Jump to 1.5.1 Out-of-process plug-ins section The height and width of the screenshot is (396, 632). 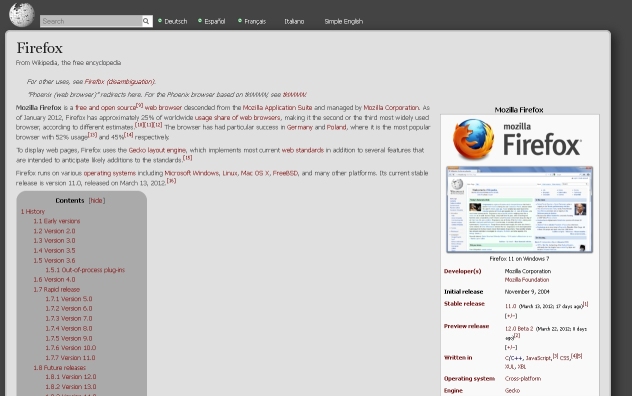point(85,270)
